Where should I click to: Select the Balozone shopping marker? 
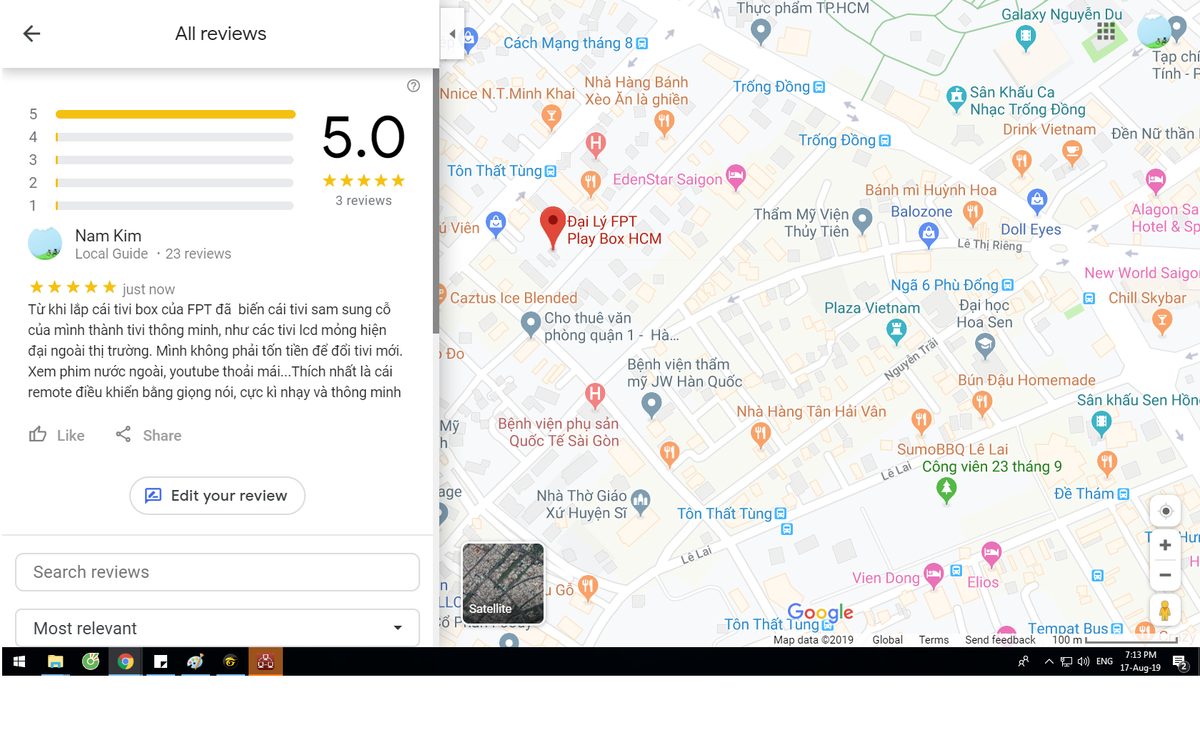click(928, 235)
